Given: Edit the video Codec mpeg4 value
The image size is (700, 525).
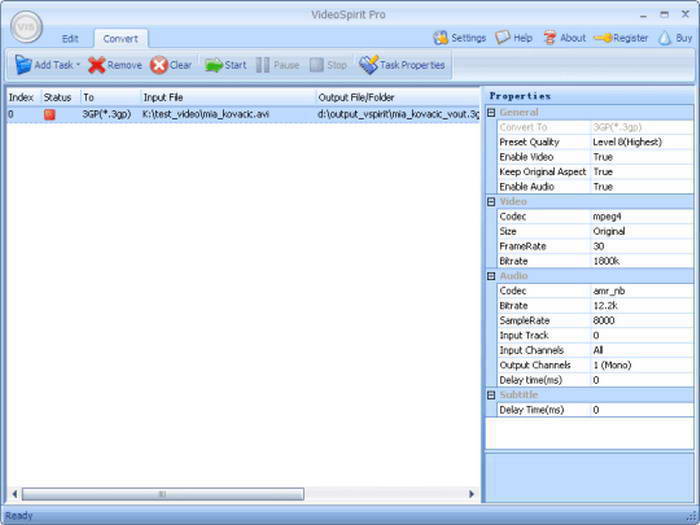Looking at the screenshot, I should click(x=642, y=217).
